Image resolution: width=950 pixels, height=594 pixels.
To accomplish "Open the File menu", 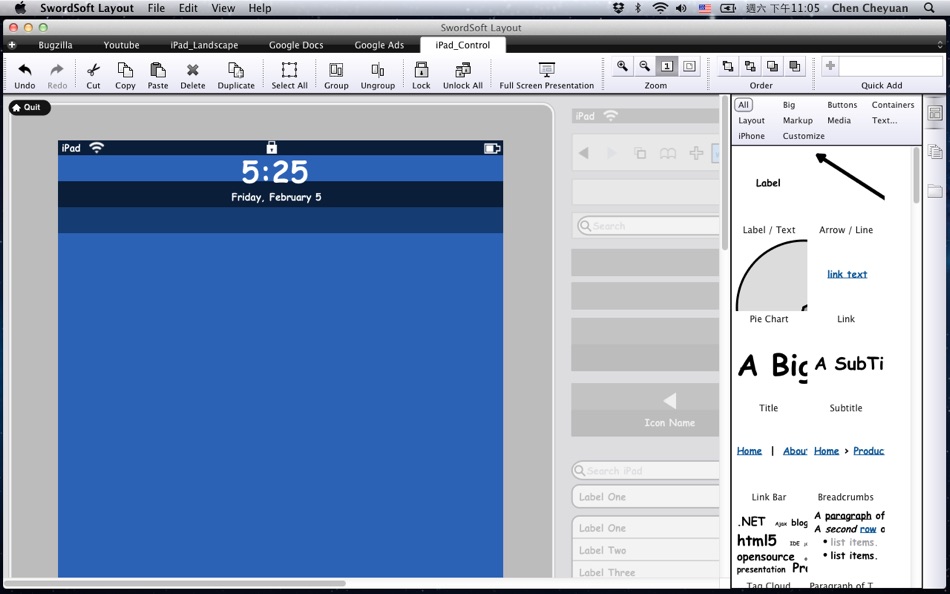I will 156,8.
